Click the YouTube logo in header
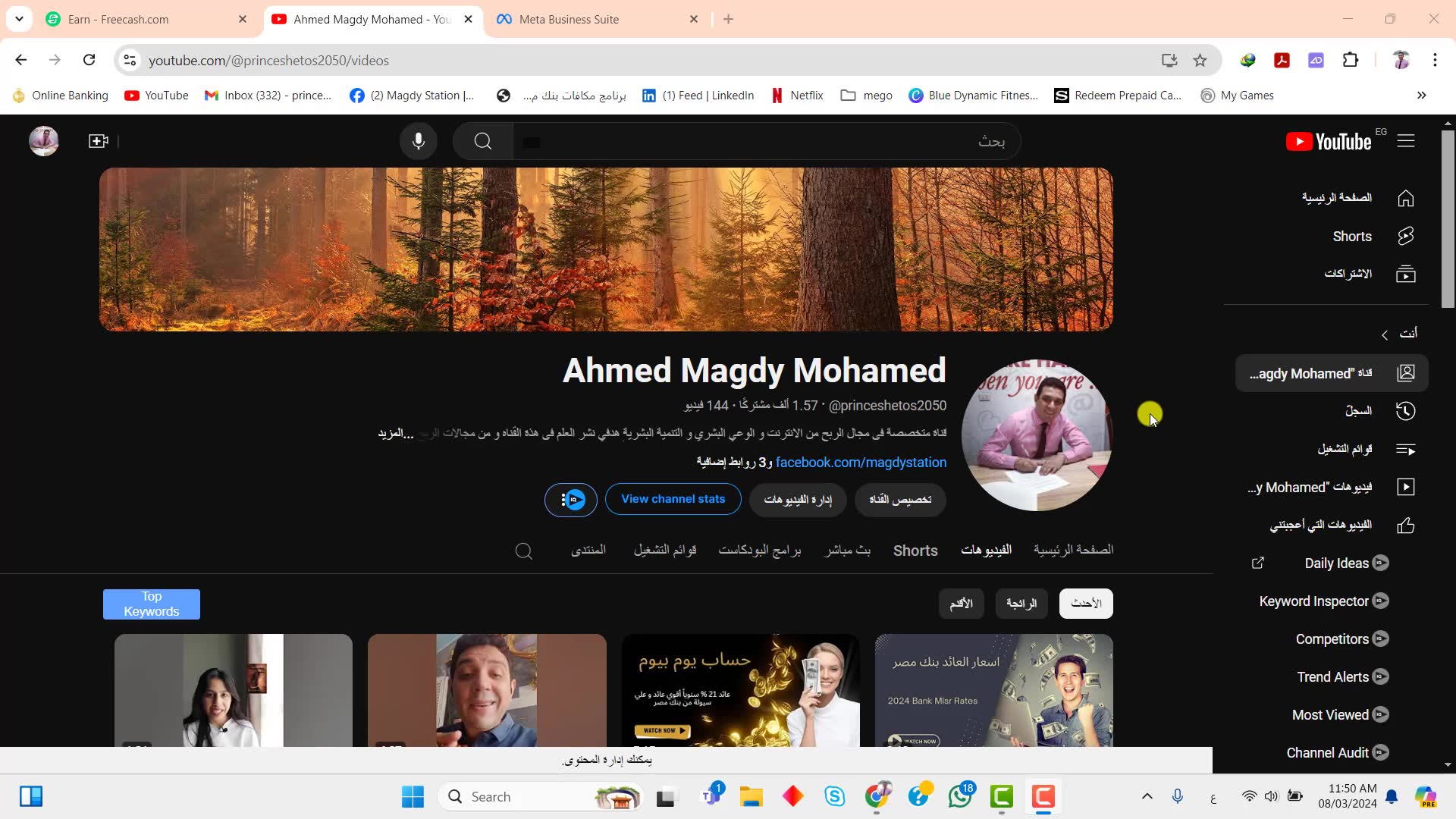Image resolution: width=1456 pixels, height=819 pixels. pyautogui.click(x=1329, y=142)
